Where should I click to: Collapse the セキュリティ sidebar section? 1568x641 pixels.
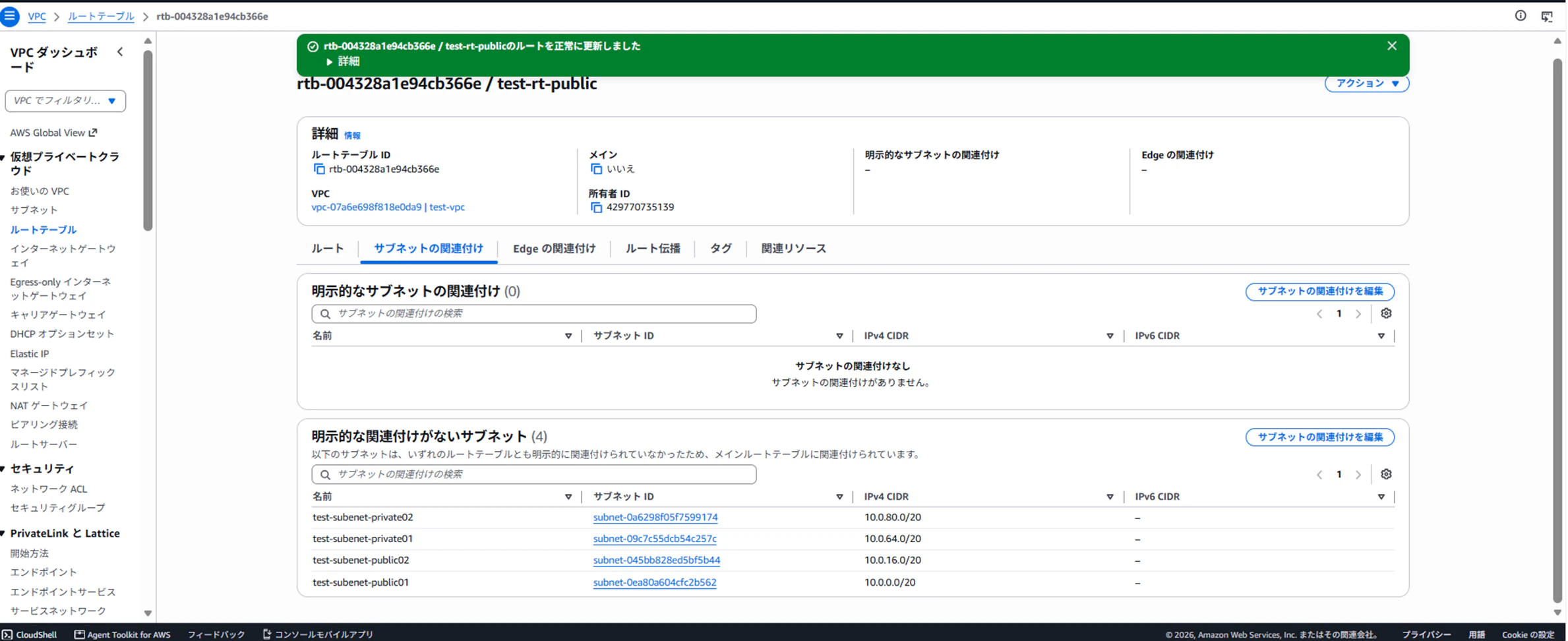click(x=3, y=469)
